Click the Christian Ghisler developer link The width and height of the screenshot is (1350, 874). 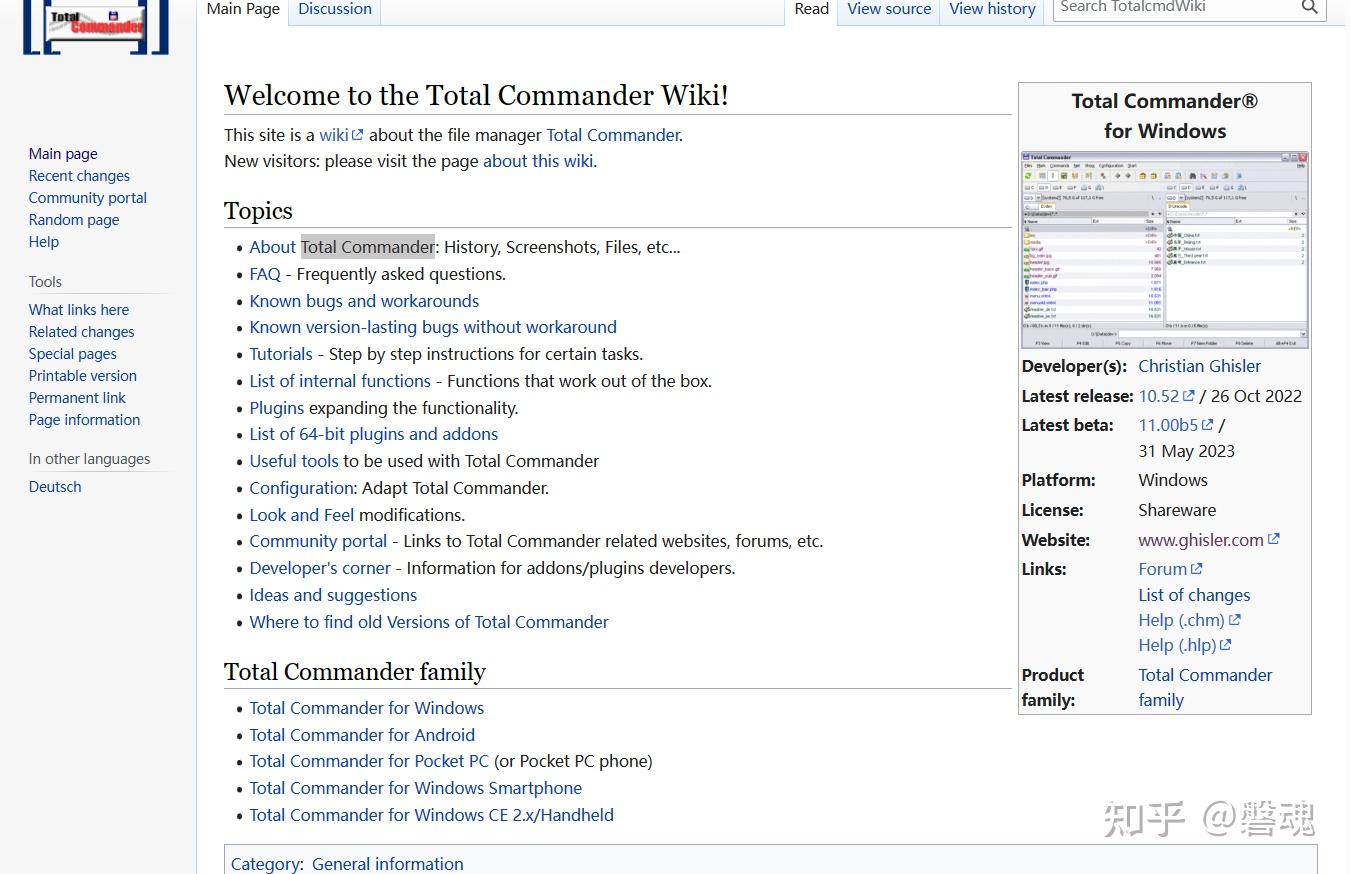coord(1199,365)
